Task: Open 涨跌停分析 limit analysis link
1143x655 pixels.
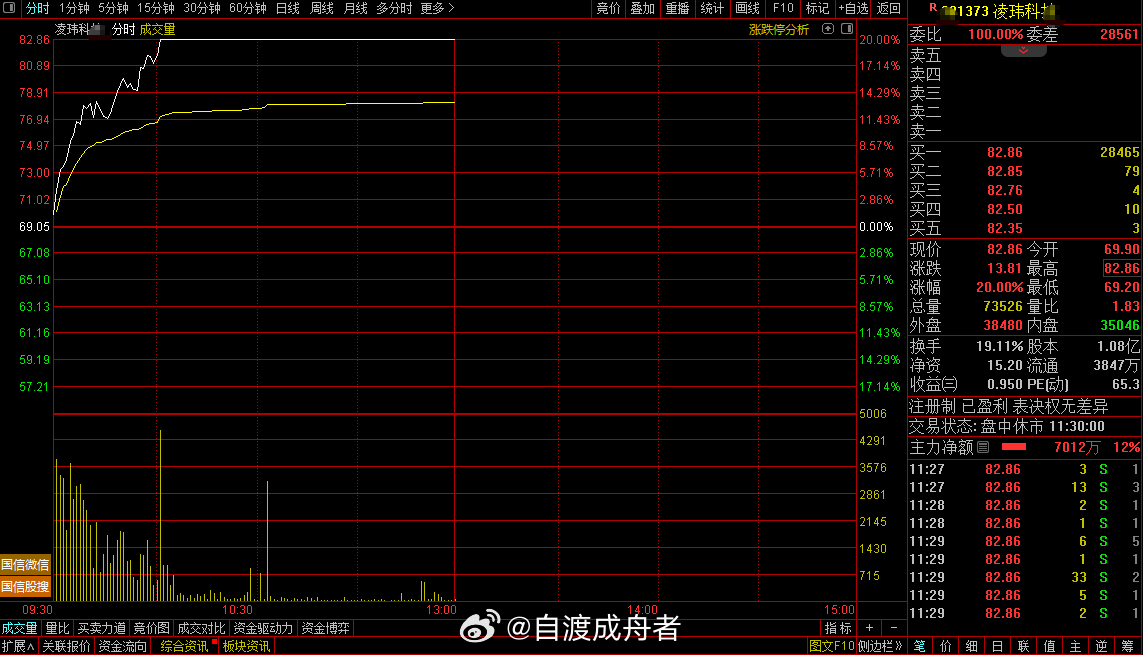Action: pyautogui.click(x=779, y=29)
